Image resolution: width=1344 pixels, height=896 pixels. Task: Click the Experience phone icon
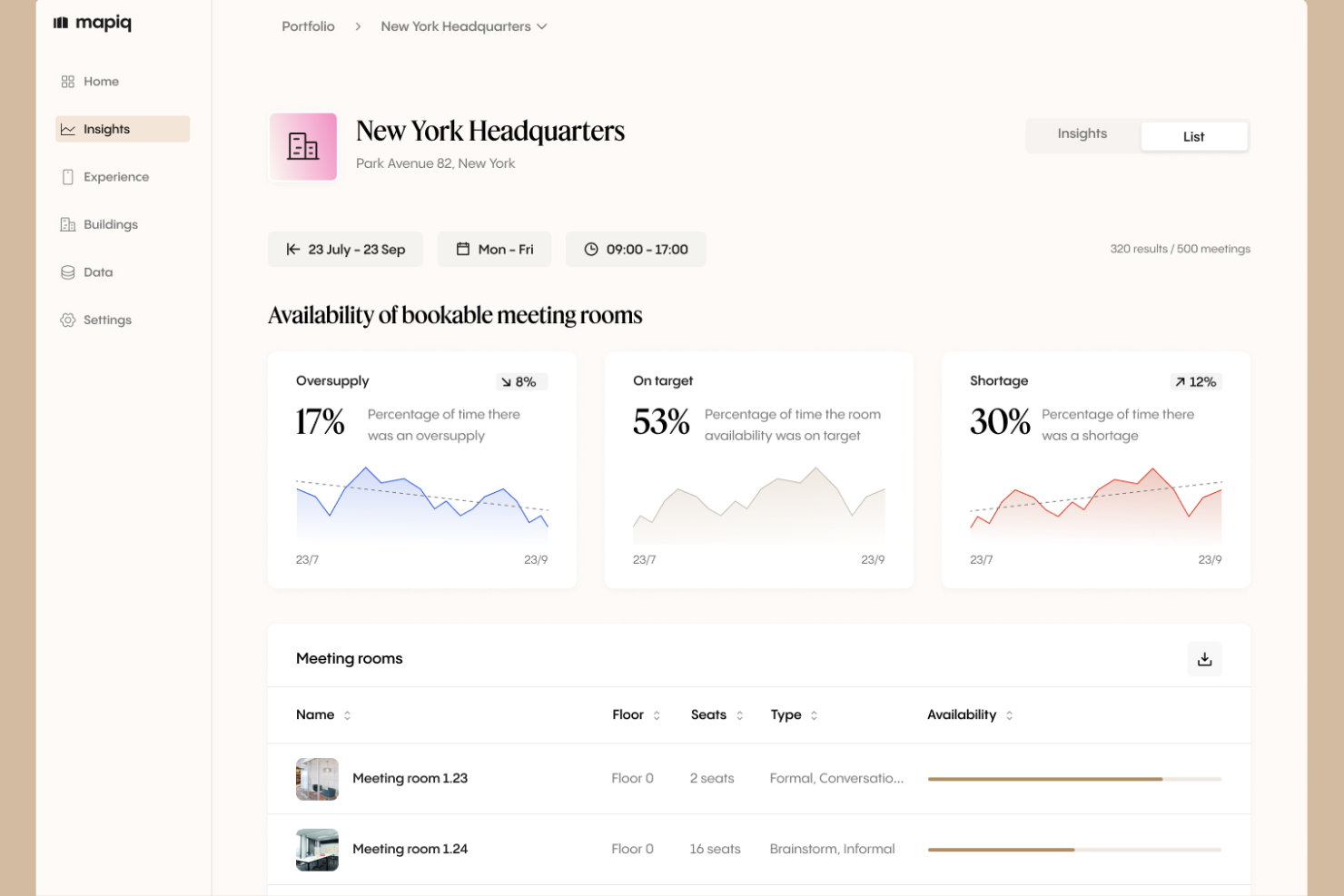click(68, 177)
